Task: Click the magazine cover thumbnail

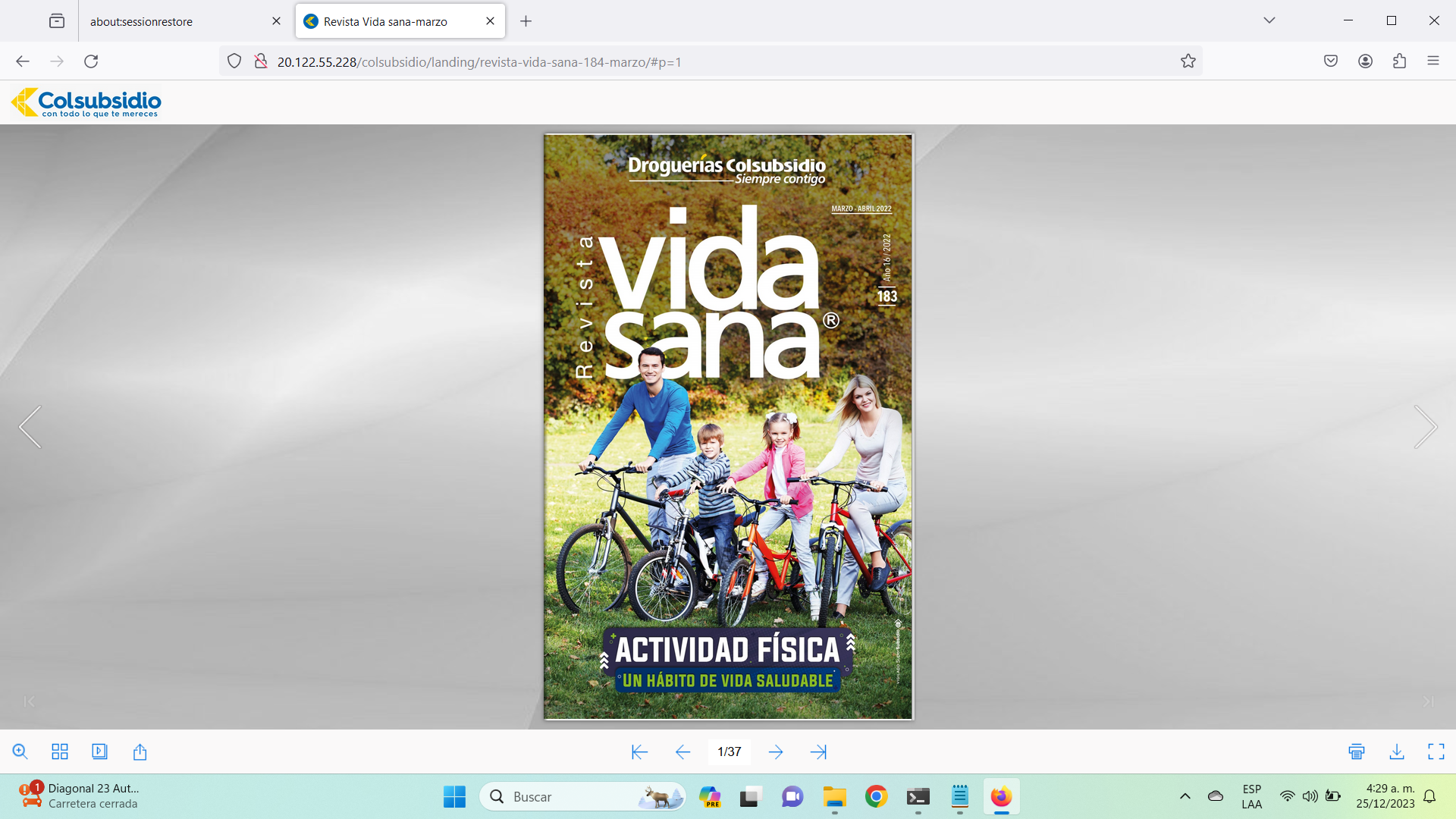Action: tap(728, 427)
